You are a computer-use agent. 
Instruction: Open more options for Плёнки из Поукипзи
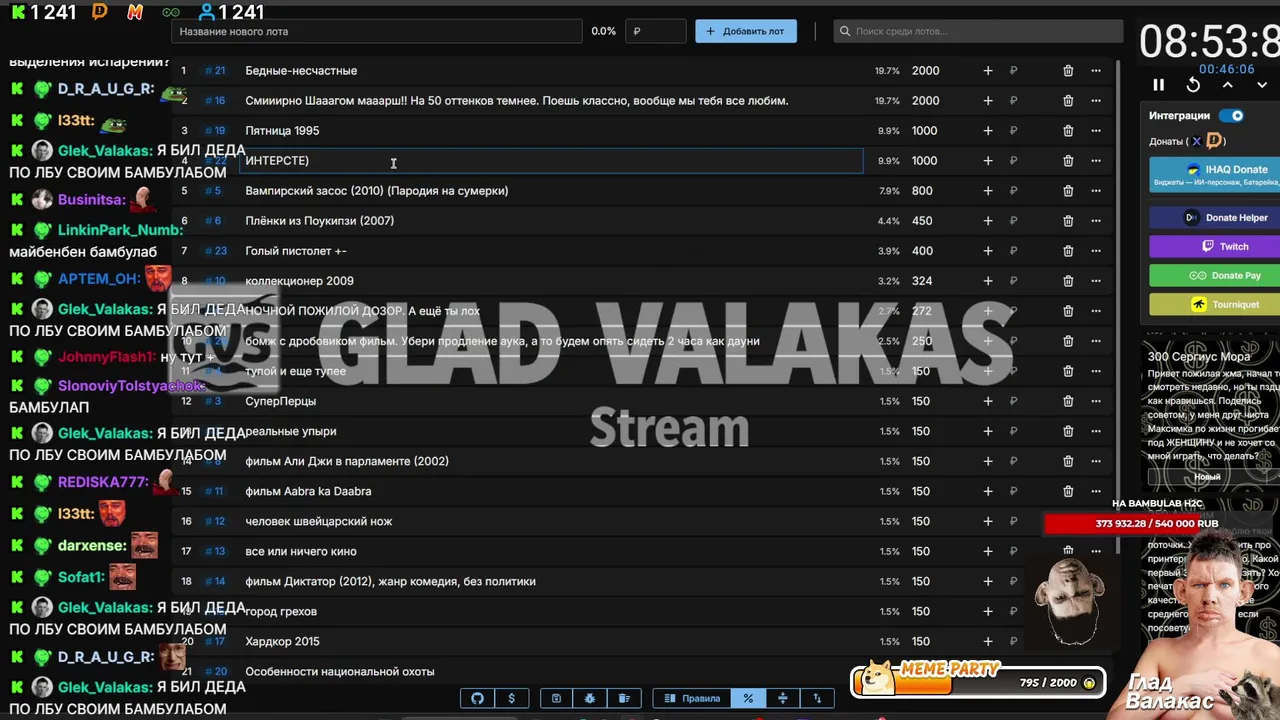point(1096,221)
